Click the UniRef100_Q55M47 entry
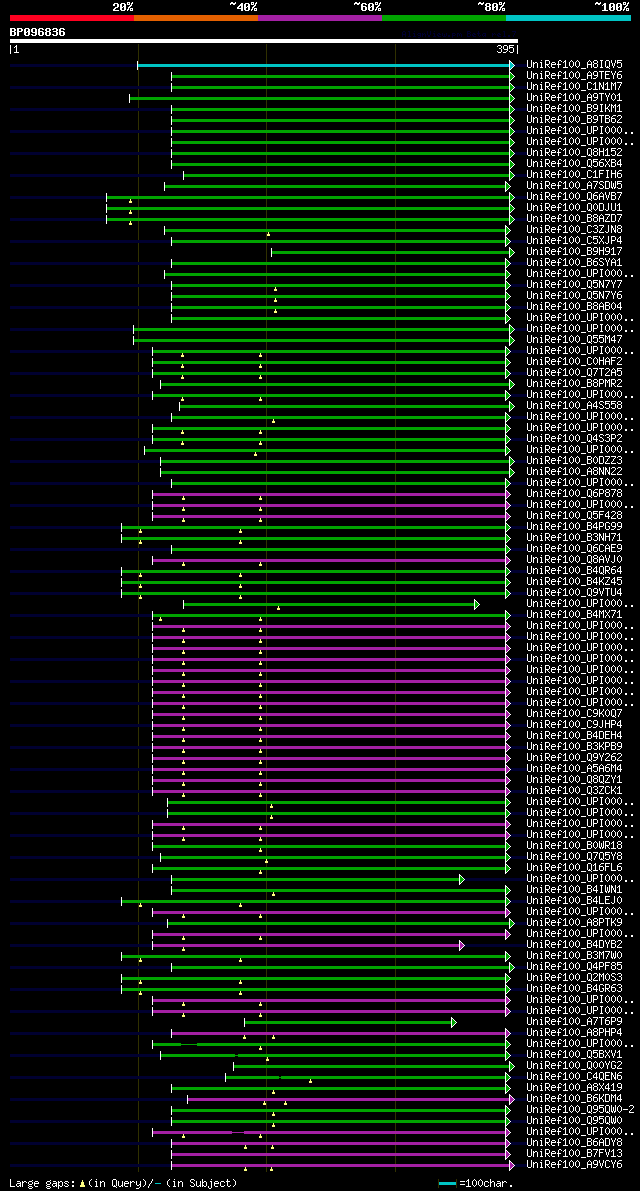The width and height of the screenshot is (640, 1191). point(574,340)
